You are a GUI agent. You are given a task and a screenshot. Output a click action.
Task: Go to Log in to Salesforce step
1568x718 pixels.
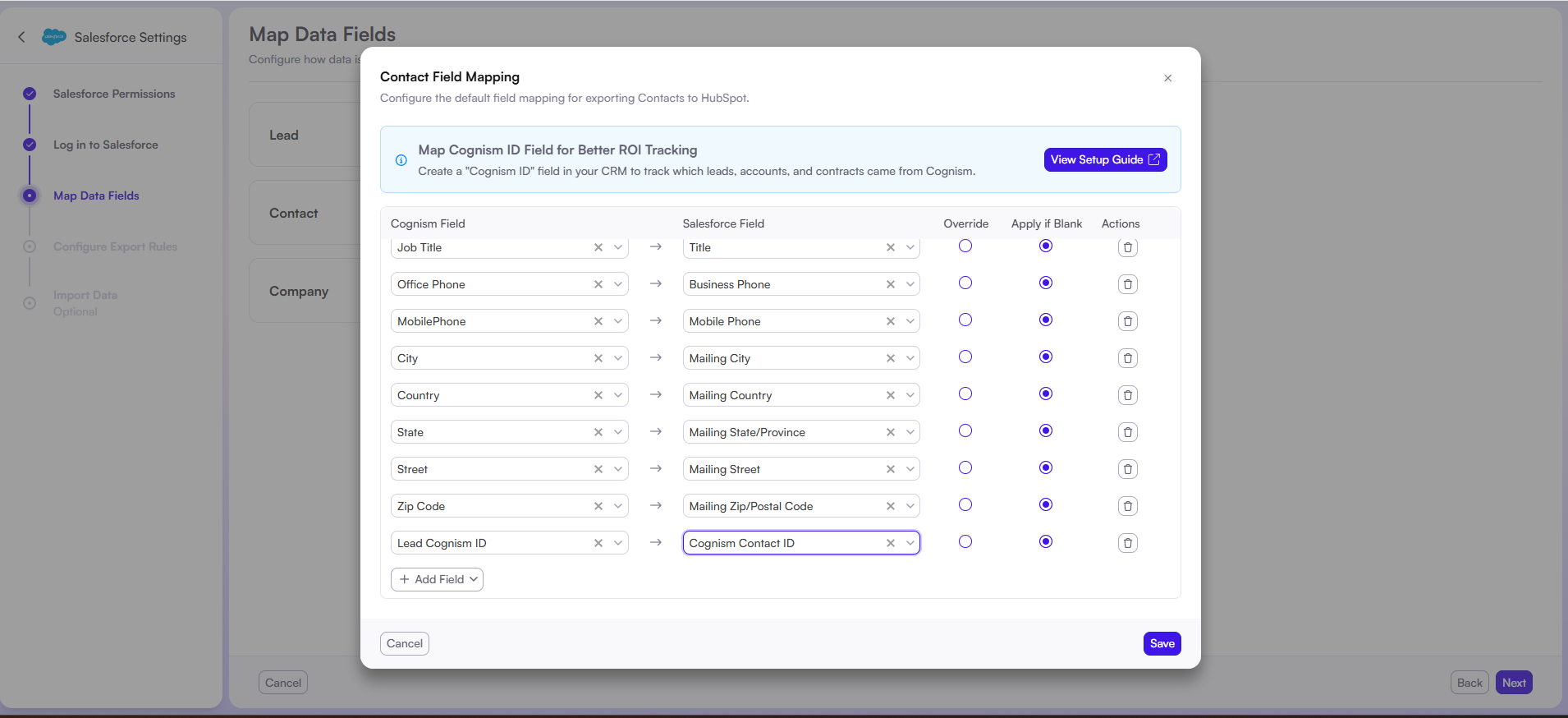click(x=106, y=145)
